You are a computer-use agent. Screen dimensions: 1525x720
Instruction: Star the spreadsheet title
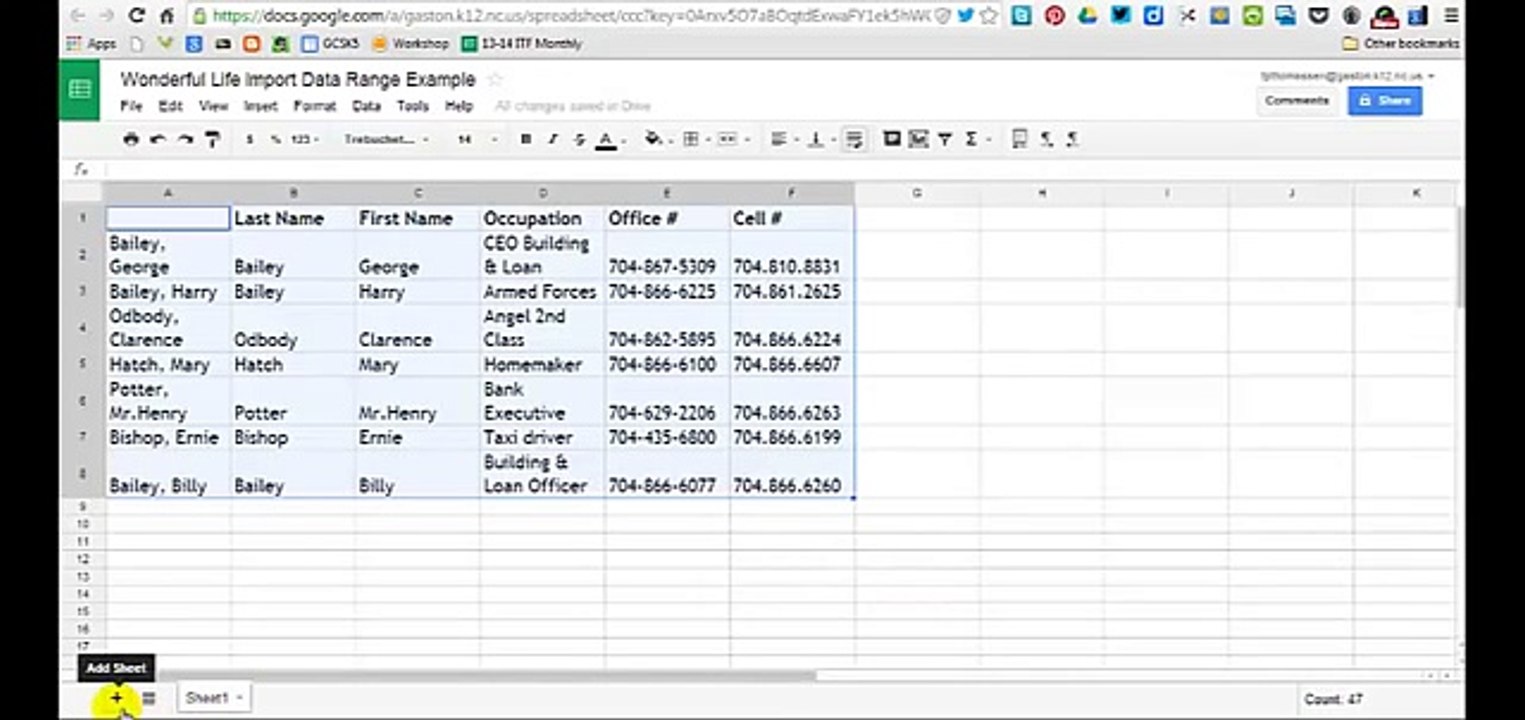[494, 80]
